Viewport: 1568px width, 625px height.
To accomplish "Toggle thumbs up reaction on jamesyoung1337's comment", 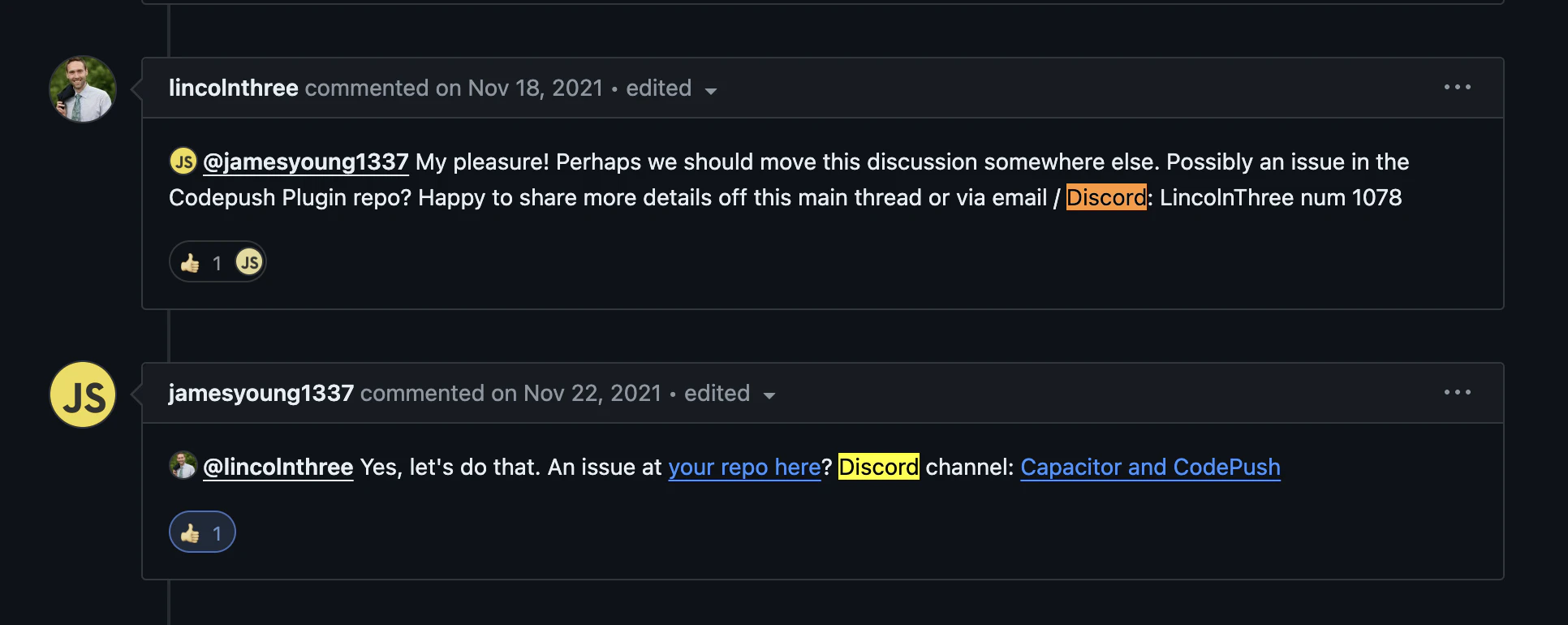I will point(202,532).
